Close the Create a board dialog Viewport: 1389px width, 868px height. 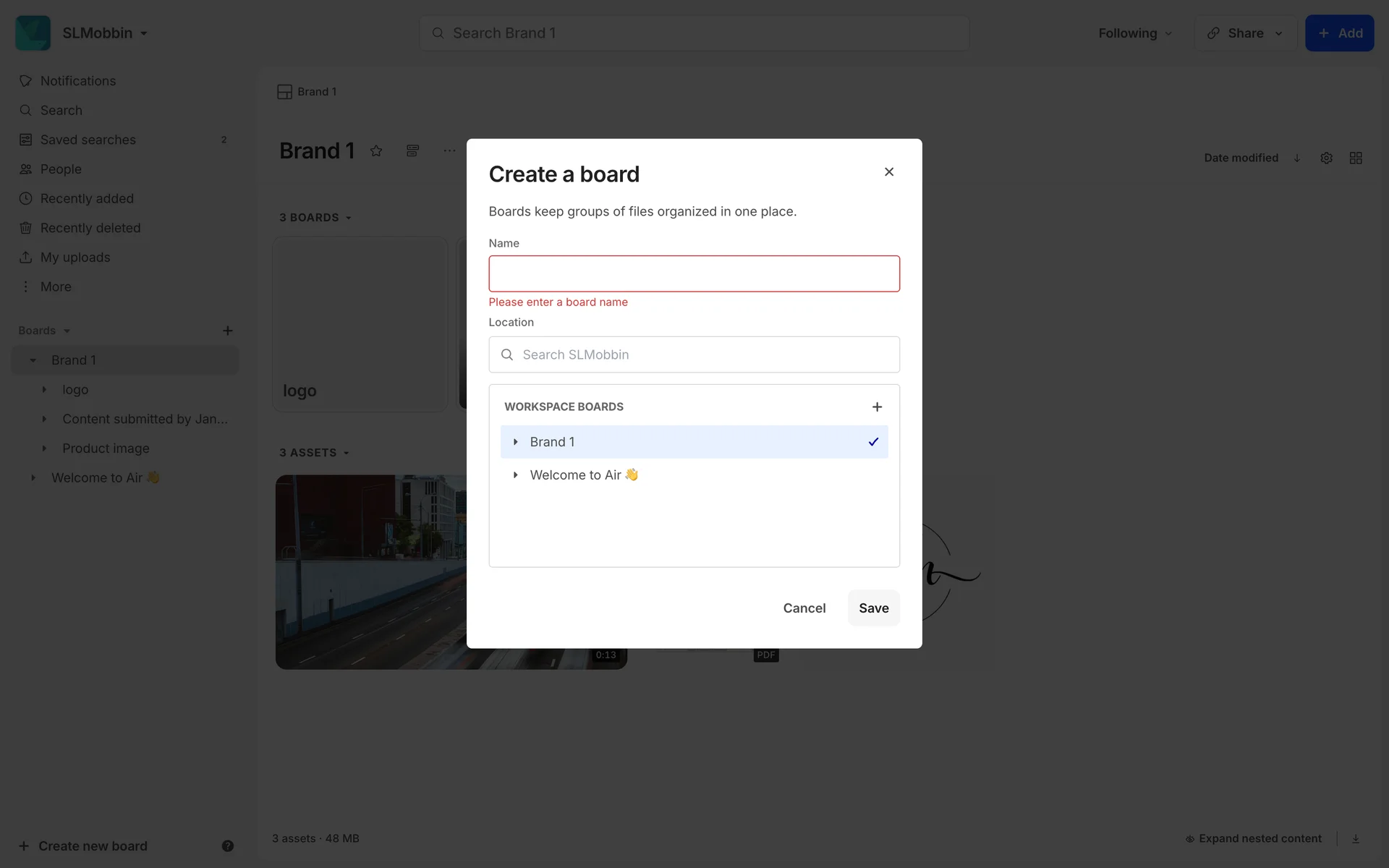coord(889,171)
